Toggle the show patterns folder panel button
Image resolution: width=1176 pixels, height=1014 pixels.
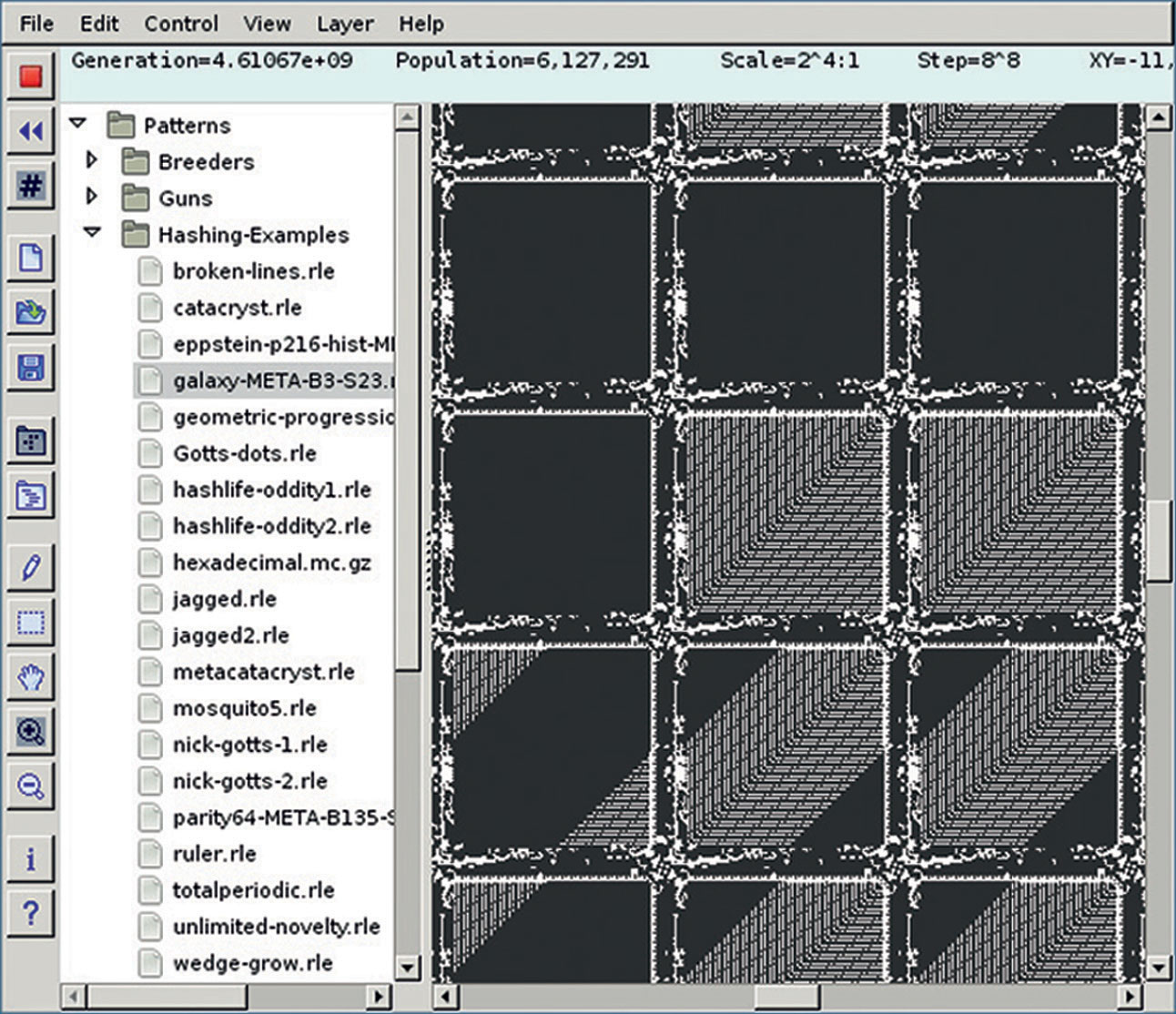31,442
